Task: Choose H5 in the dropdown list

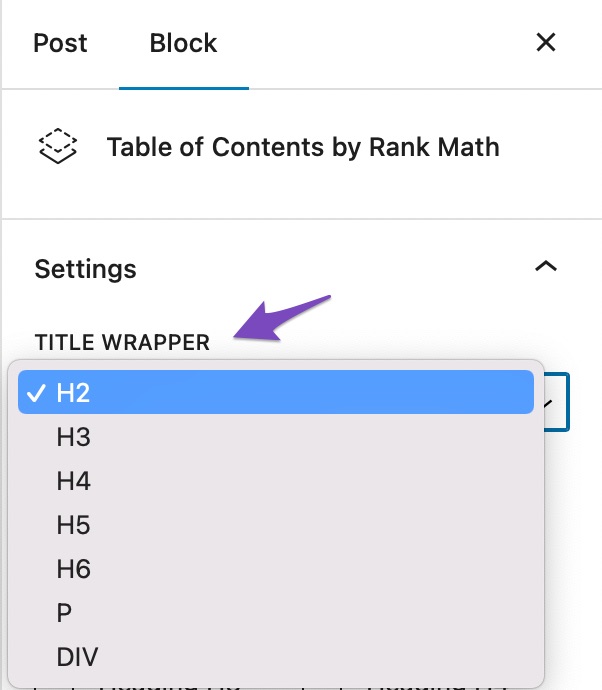Action: pos(74,525)
